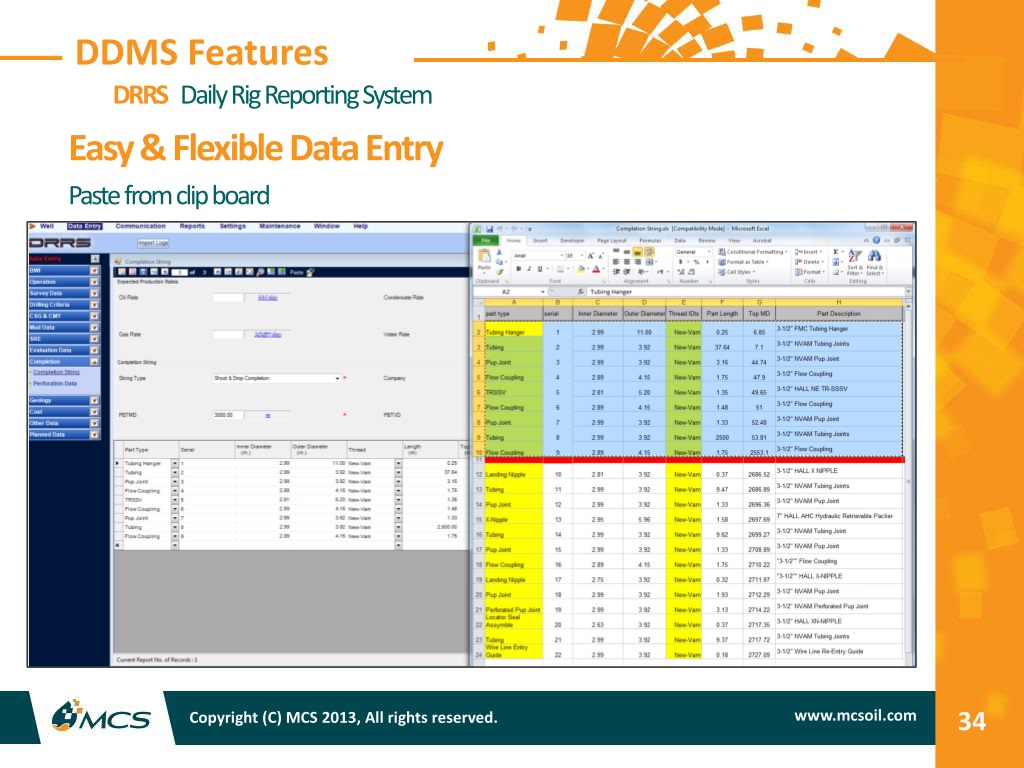
Task: Expand the Geology section arrow
Action: [94, 400]
